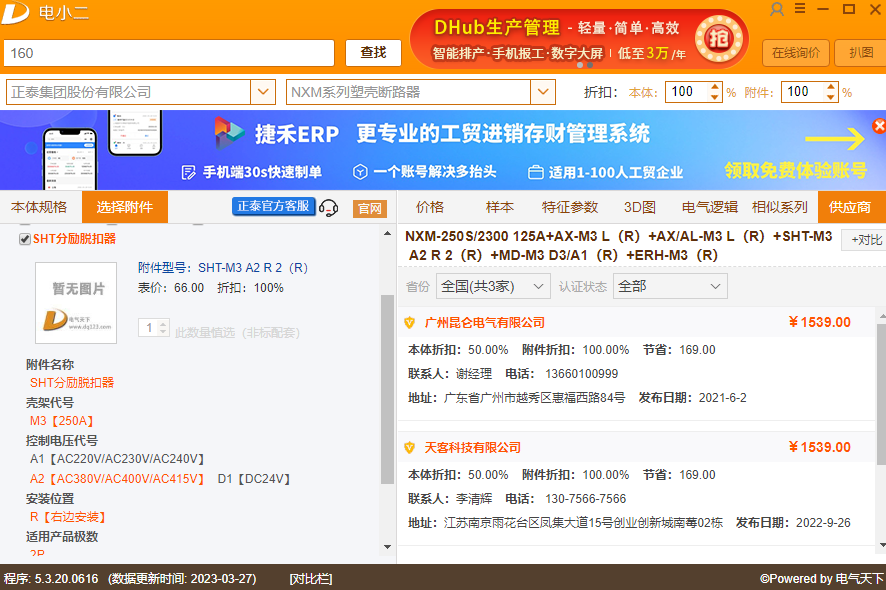Open the 相似系列 tab
This screenshot has width=886, height=590.
click(x=780, y=207)
